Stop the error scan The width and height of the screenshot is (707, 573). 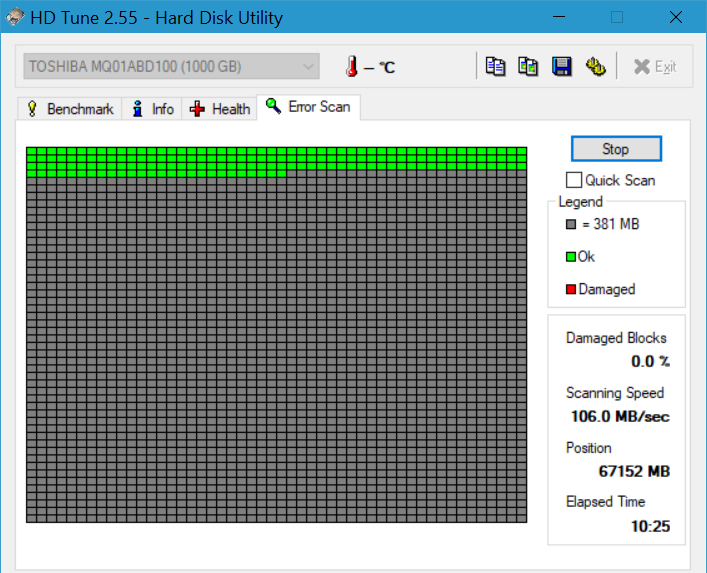coord(615,148)
